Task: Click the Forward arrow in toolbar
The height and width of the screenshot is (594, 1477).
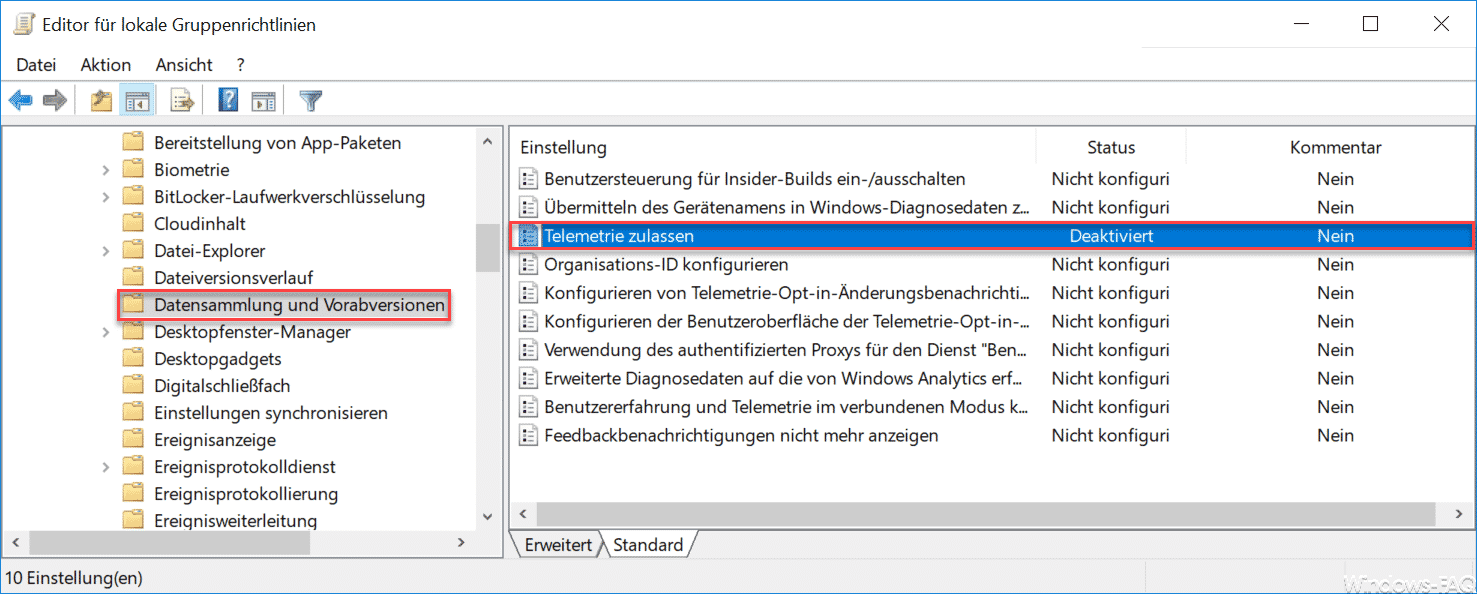Action: point(55,101)
